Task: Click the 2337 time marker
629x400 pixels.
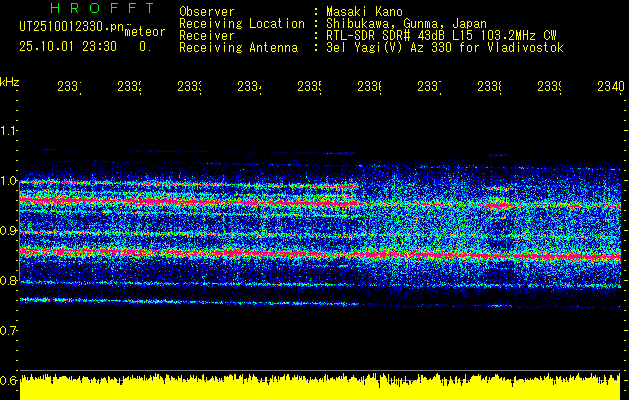Action: point(429,87)
